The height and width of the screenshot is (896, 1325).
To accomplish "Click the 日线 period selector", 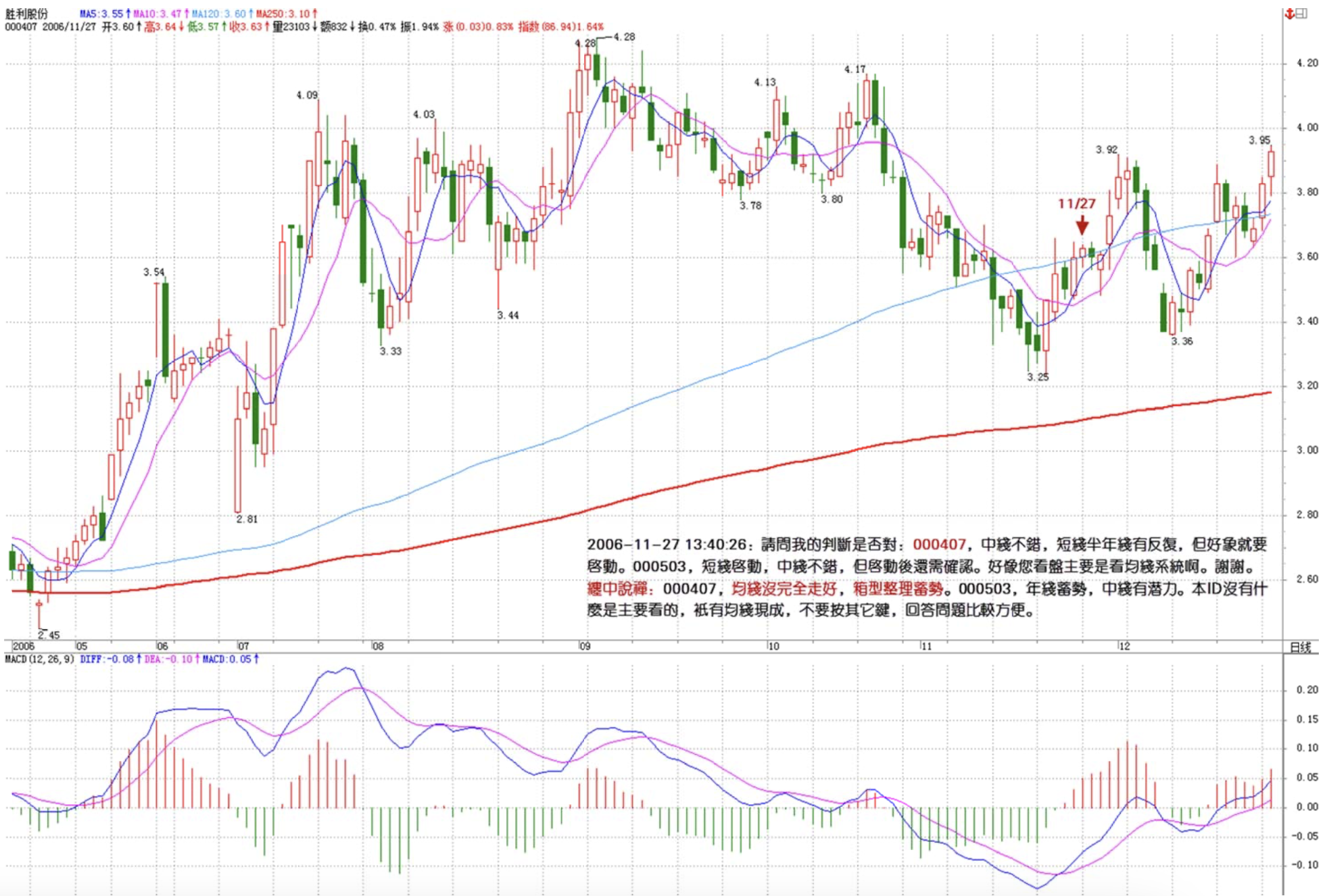I will click(1300, 647).
